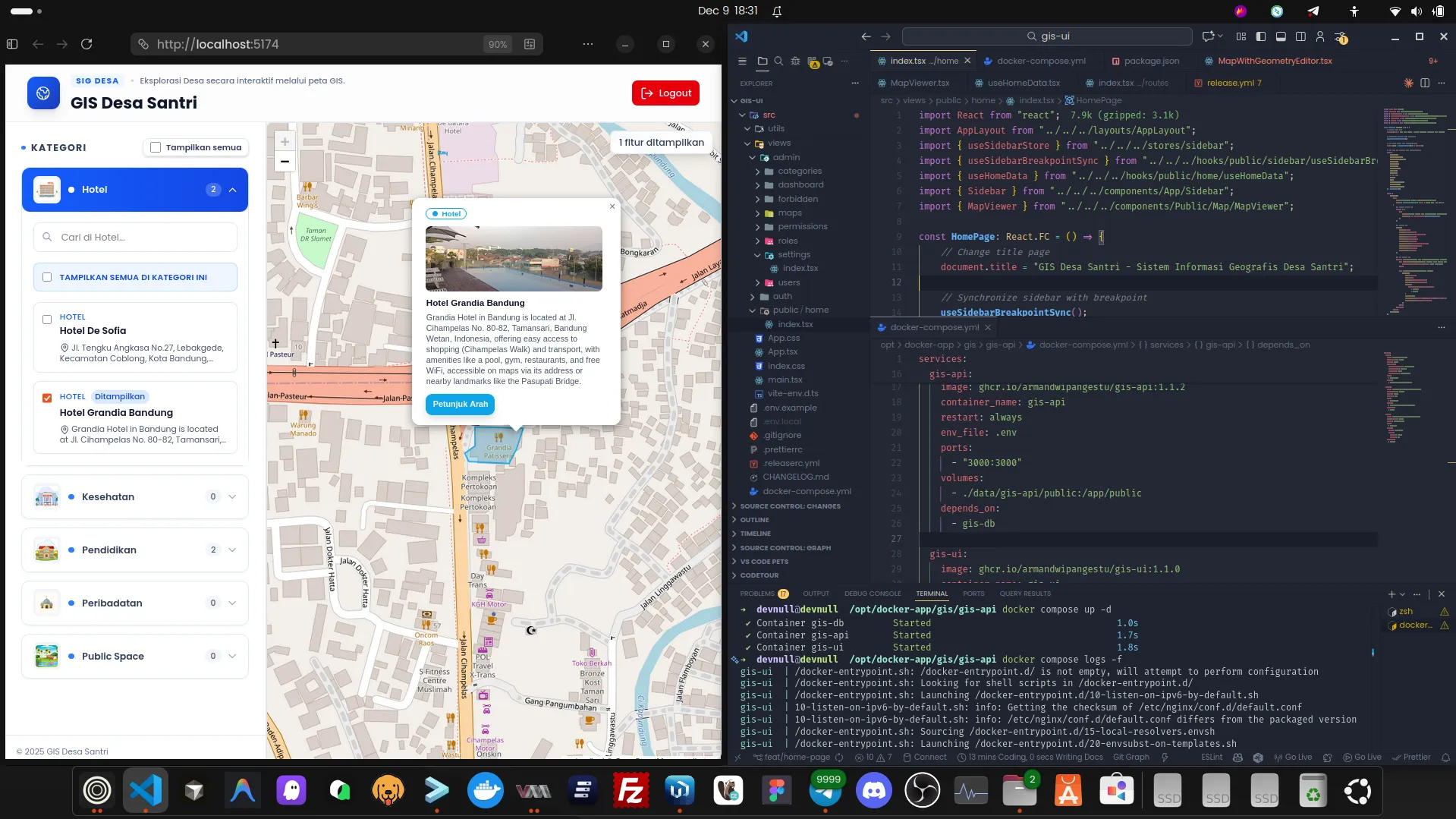This screenshot has height=819, width=1456.
Task: Select the docker terminal session
Action: click(x=1415, y=625)
